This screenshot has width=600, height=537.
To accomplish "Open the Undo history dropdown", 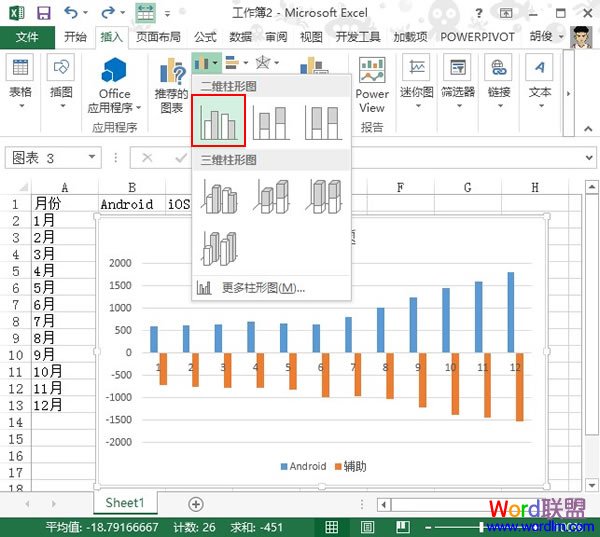I will tap(85, 13).
